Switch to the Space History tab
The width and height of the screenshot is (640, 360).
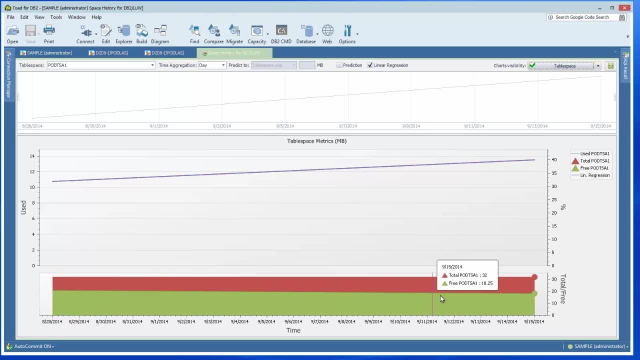pyautogui.click(x=234, y=53)
